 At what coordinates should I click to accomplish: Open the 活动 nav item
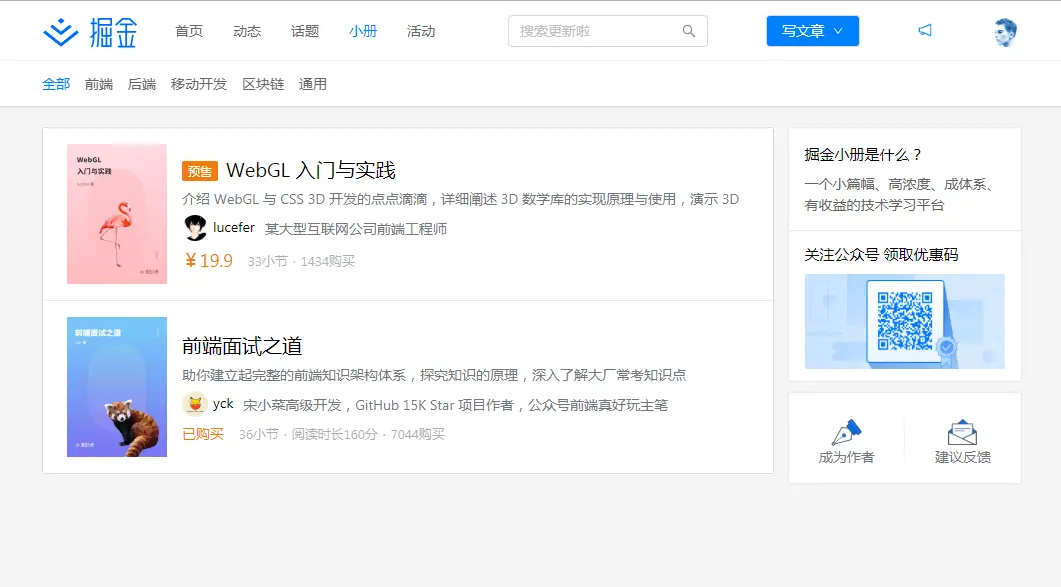[421, 31]
